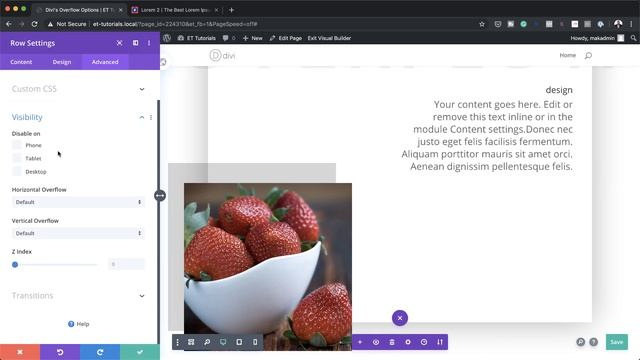The height and width of the screenshot is (360, 640).
Task: Switch to the Design tab
Action: (x=62, y=62)
